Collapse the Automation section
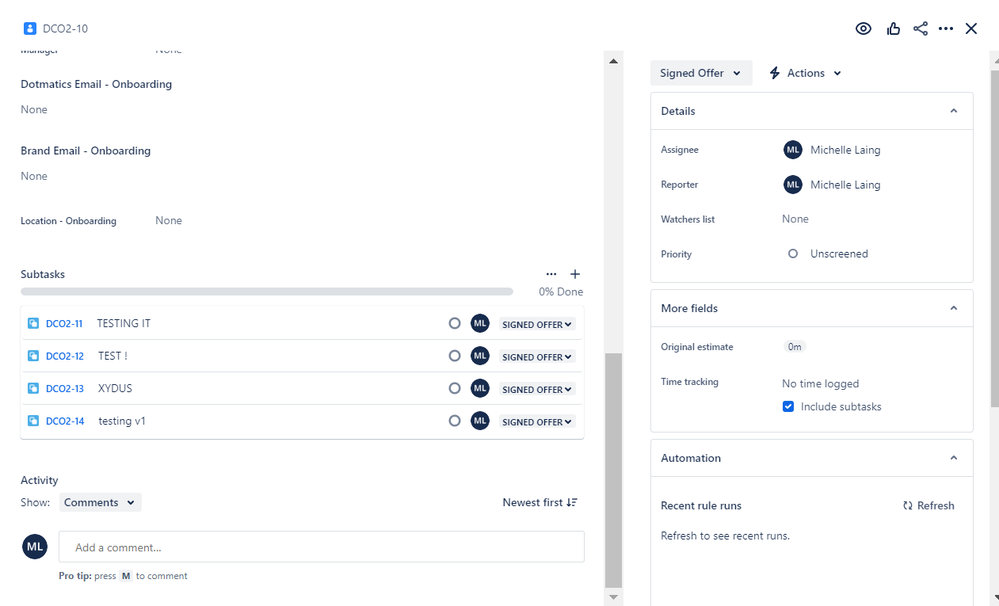 954,458
